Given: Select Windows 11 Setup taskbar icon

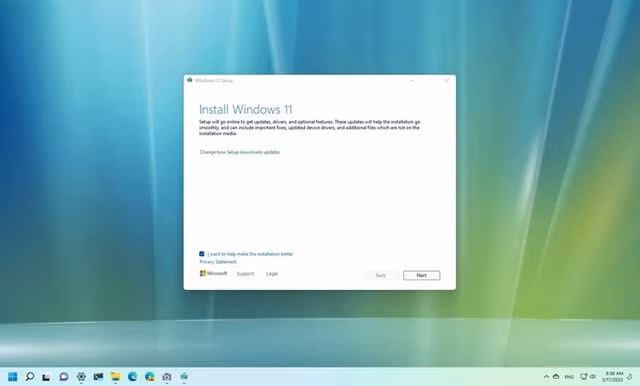Looking at the screenshot, I should click(184, 376).
